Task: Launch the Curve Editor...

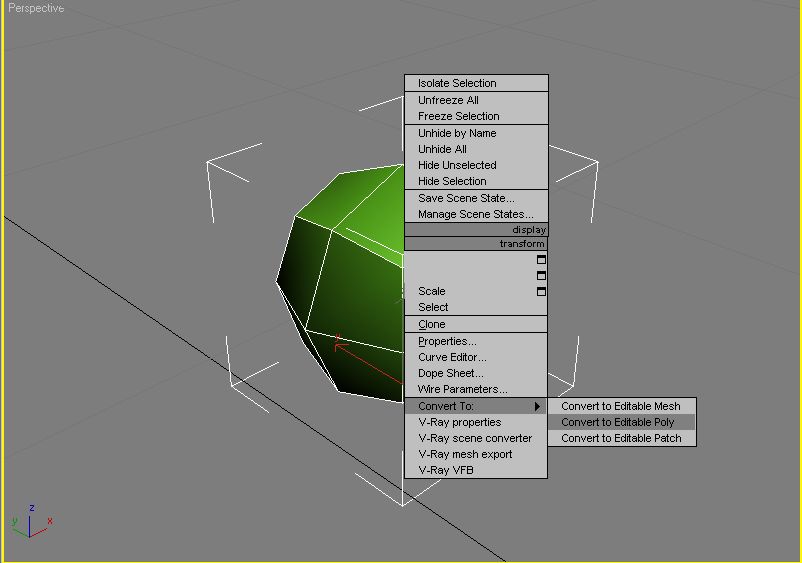Action: [476, 357]
